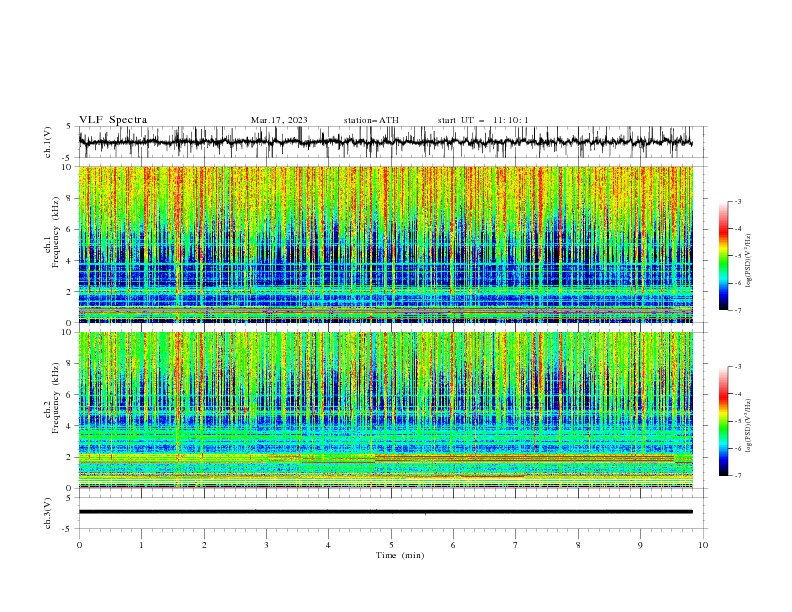Click the time axis tick label "5"
This screenshot has height=612, width=792.
pos(391,545)
